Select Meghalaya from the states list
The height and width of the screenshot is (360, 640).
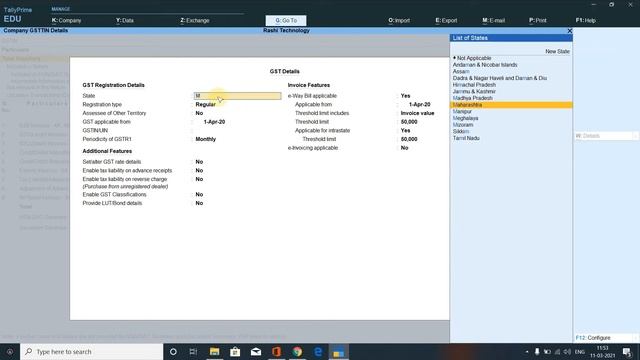[x=465, y=118]
